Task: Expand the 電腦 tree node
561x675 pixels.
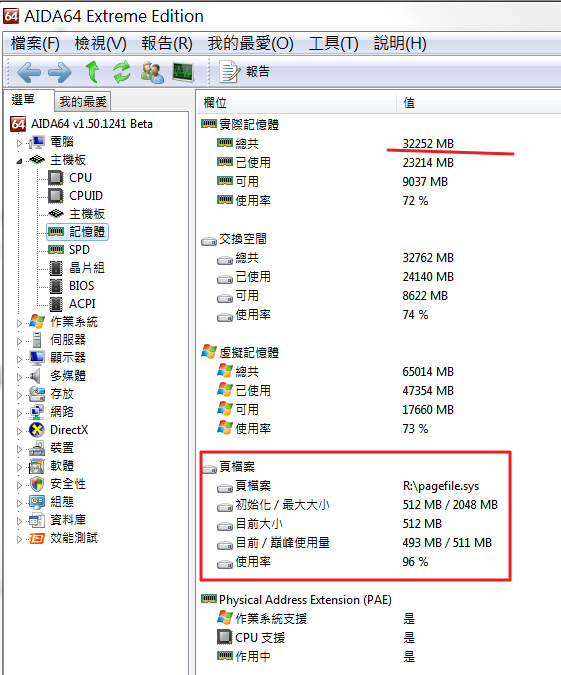Action: click(19, 143)
